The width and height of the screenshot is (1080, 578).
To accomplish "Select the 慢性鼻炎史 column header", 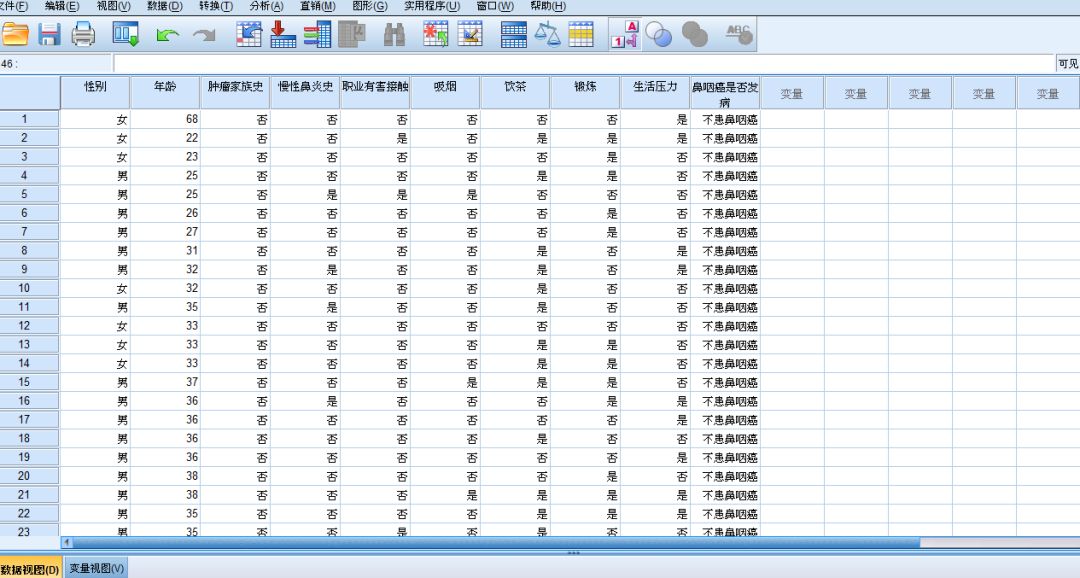I will tap(305, 92).
